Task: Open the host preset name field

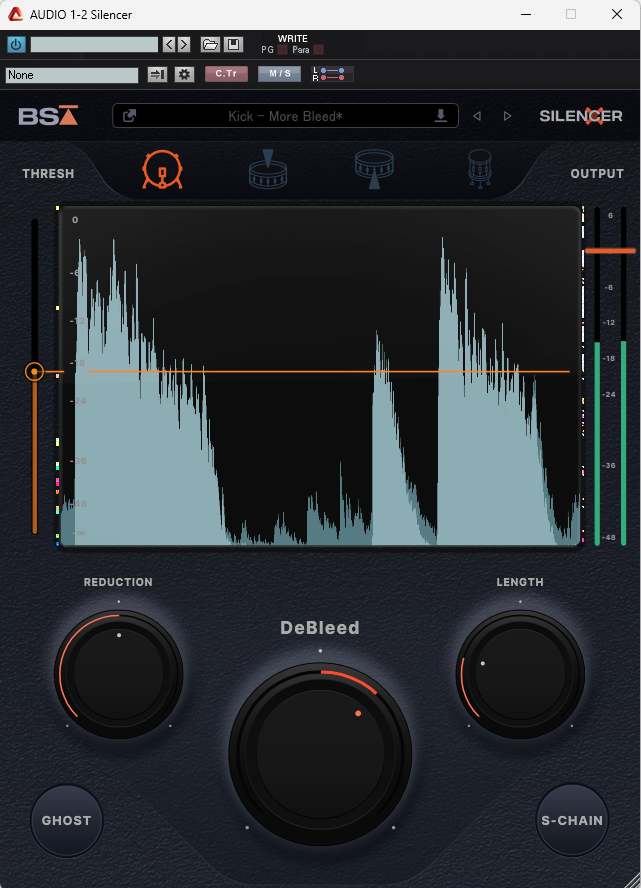Action: click(x=94, y=44)
